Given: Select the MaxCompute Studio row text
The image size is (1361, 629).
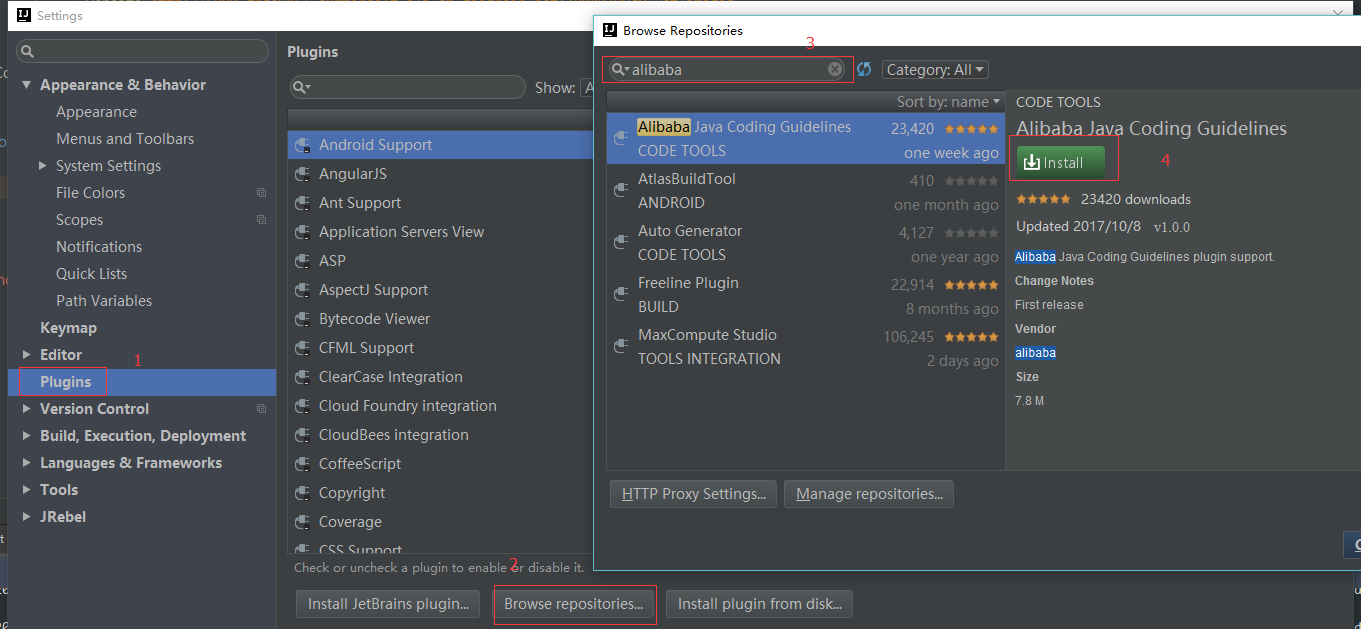Looking at the screenshot, I should 707,335.
